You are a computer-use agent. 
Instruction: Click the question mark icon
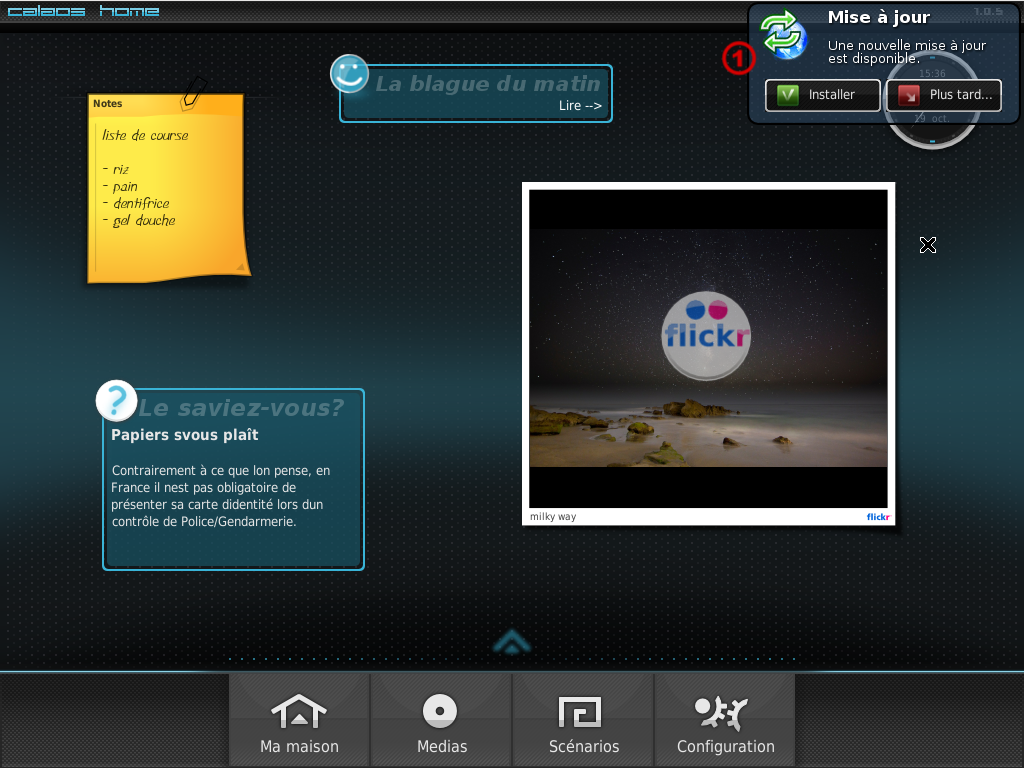point(116,400)
